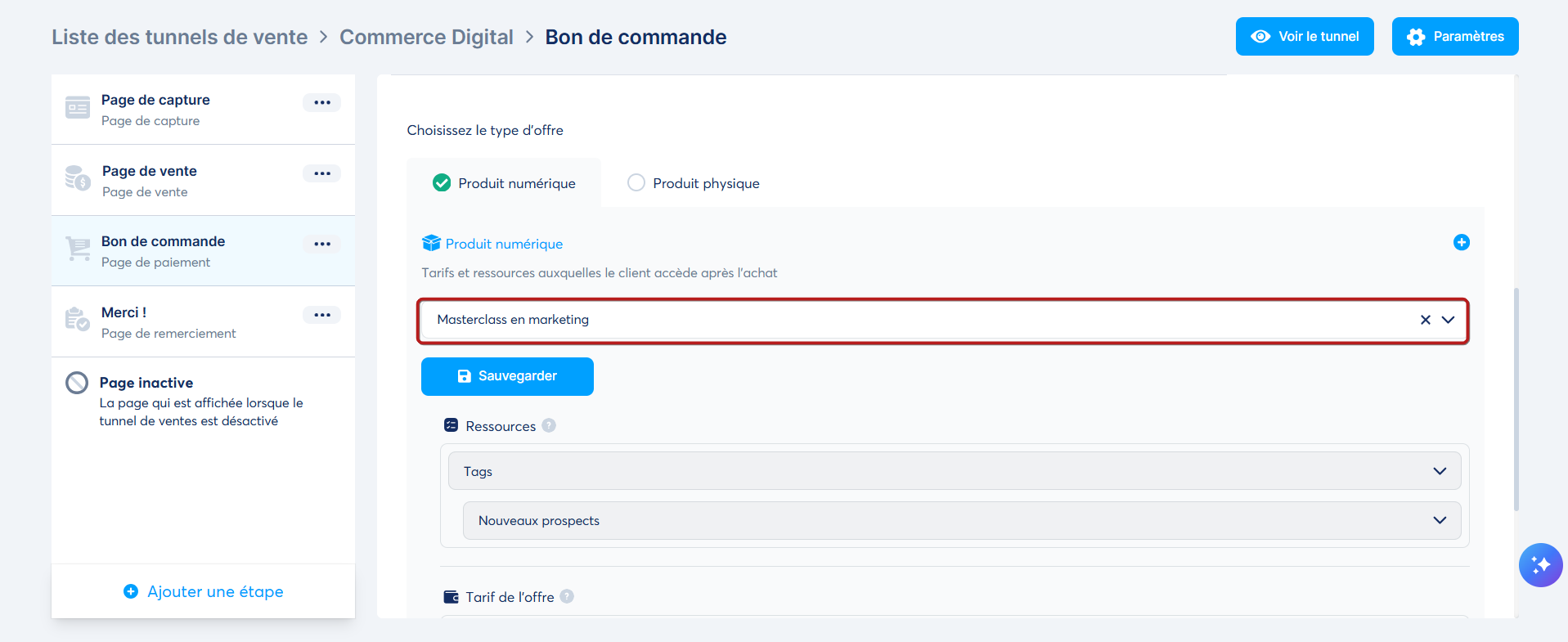The image size is (1568, 642).
Task: Click help icon next to Ressources
Action: (x=549, y=425)
